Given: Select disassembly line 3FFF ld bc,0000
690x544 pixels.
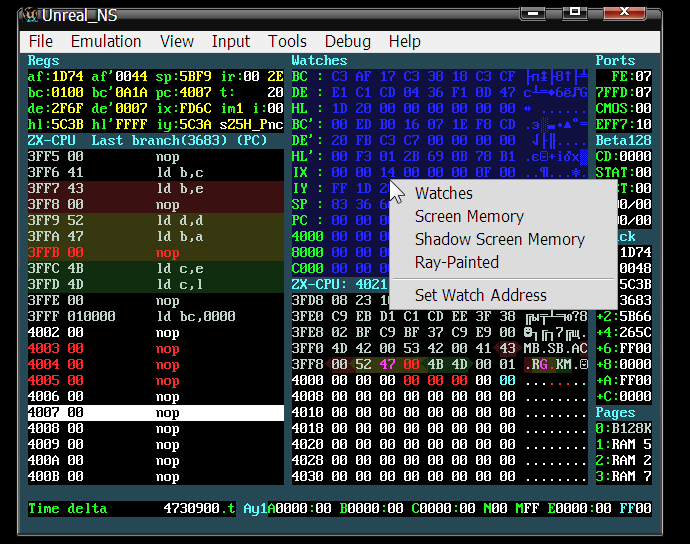Looking at the screenshot, I should 156,316.
